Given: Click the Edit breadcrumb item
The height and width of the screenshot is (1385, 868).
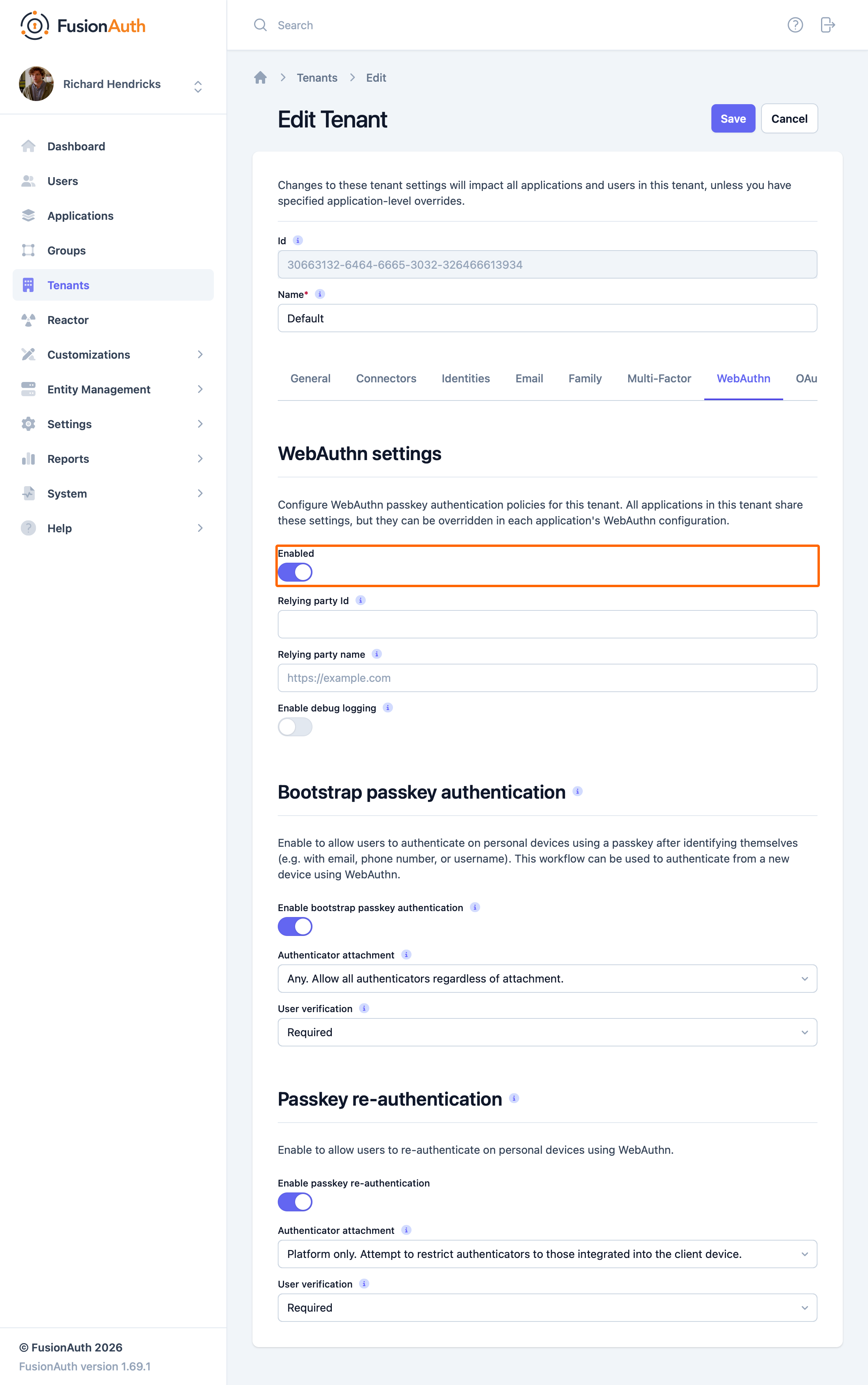Looking at the screenshot, I should click(x=376, y=77).
